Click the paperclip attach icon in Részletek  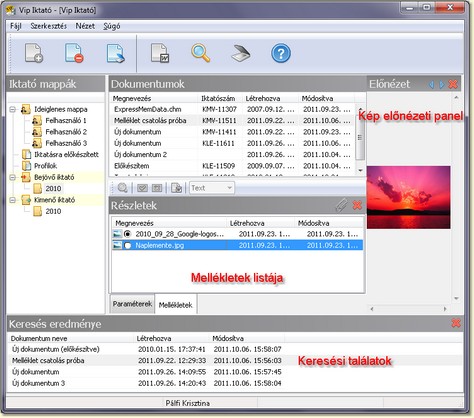(x=342, y=205)
